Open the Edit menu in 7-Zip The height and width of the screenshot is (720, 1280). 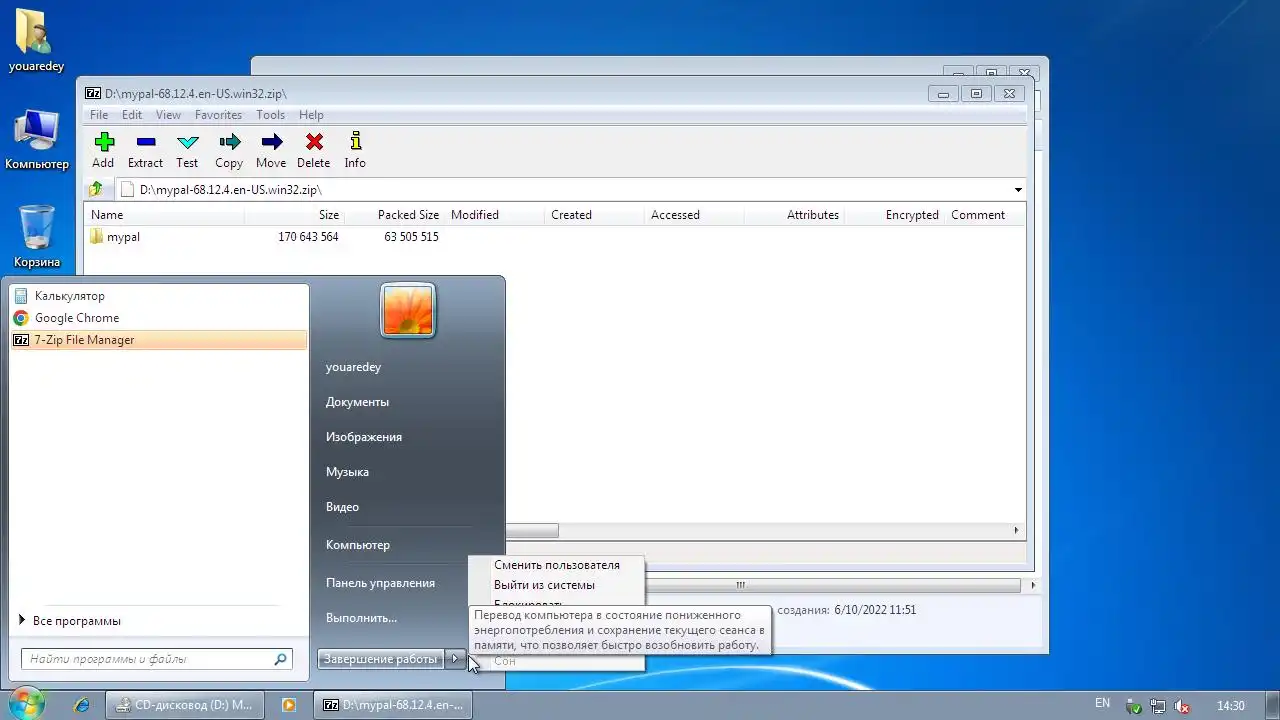[x=132, y=115]
